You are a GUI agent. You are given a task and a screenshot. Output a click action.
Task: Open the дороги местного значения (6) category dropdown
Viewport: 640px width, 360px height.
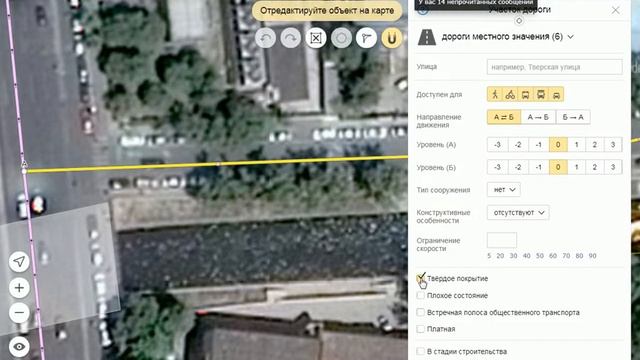click(508, 37)
